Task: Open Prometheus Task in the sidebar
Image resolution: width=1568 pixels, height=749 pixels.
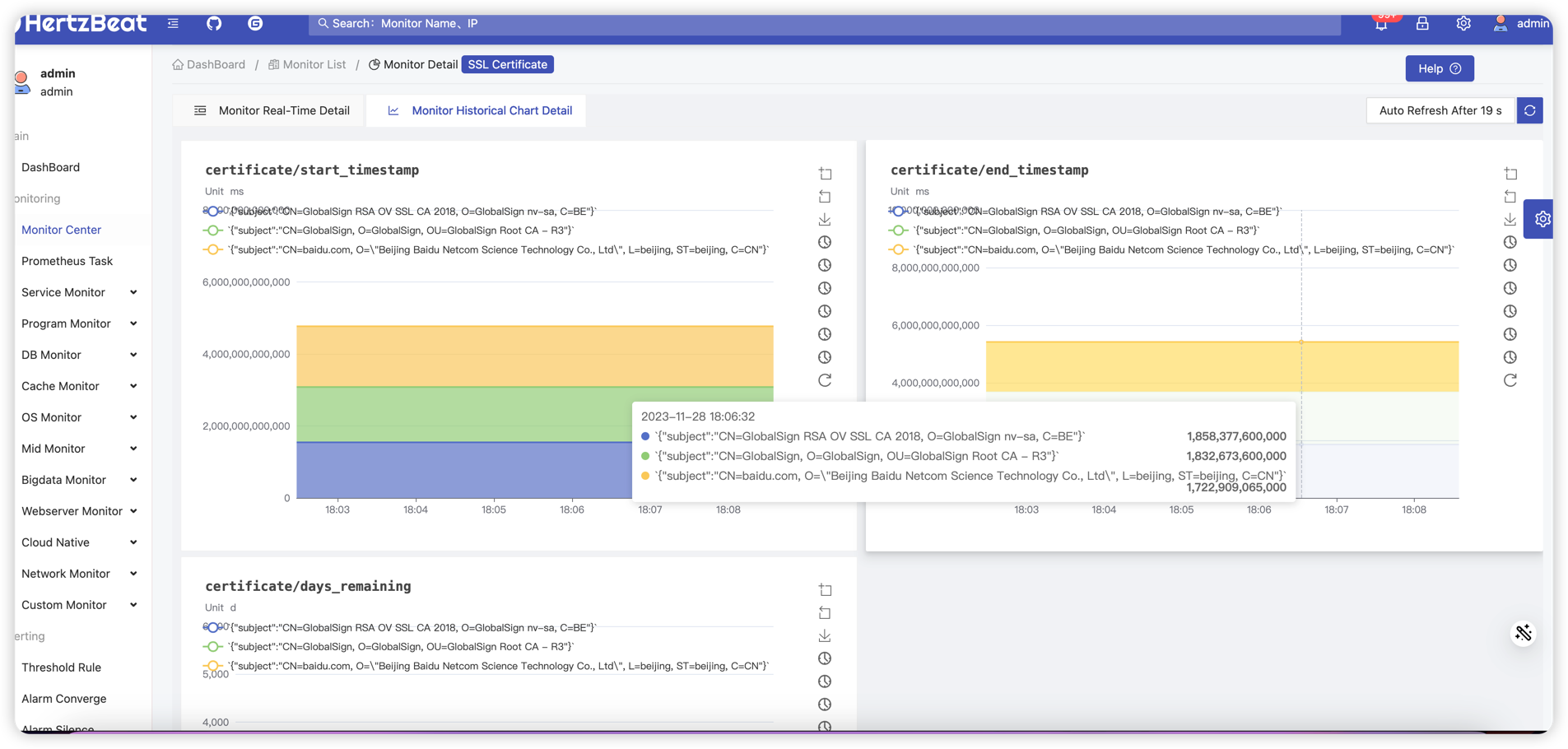Action: [67, 261]
